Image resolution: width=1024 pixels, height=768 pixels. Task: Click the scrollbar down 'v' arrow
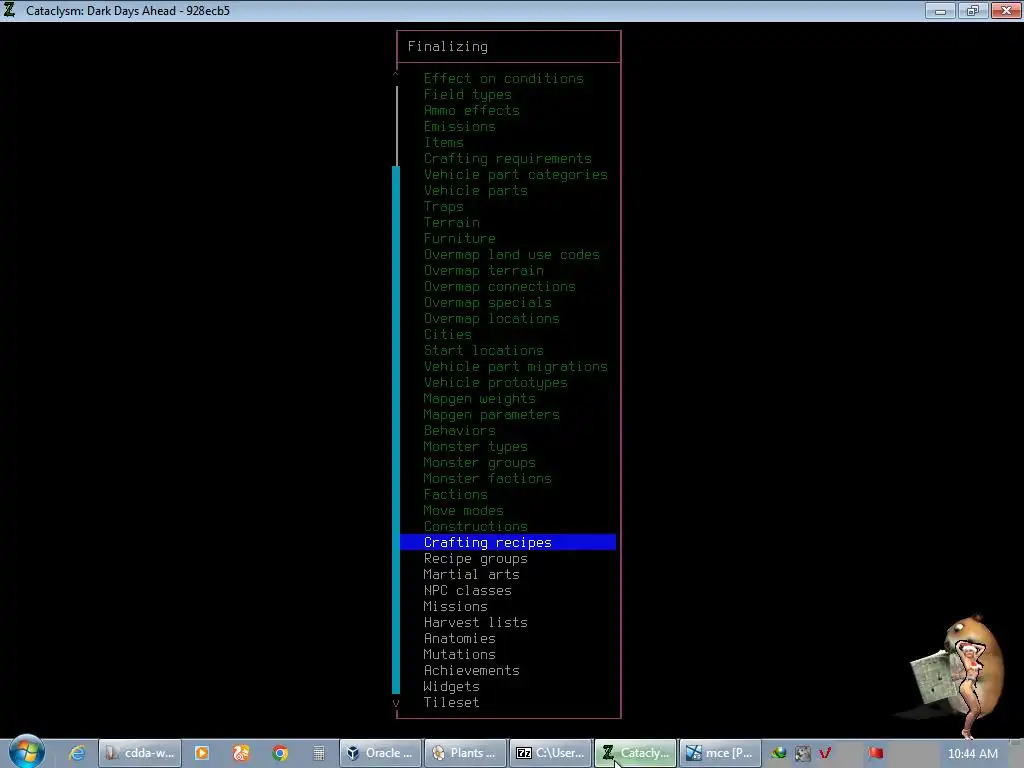point(396,703)
